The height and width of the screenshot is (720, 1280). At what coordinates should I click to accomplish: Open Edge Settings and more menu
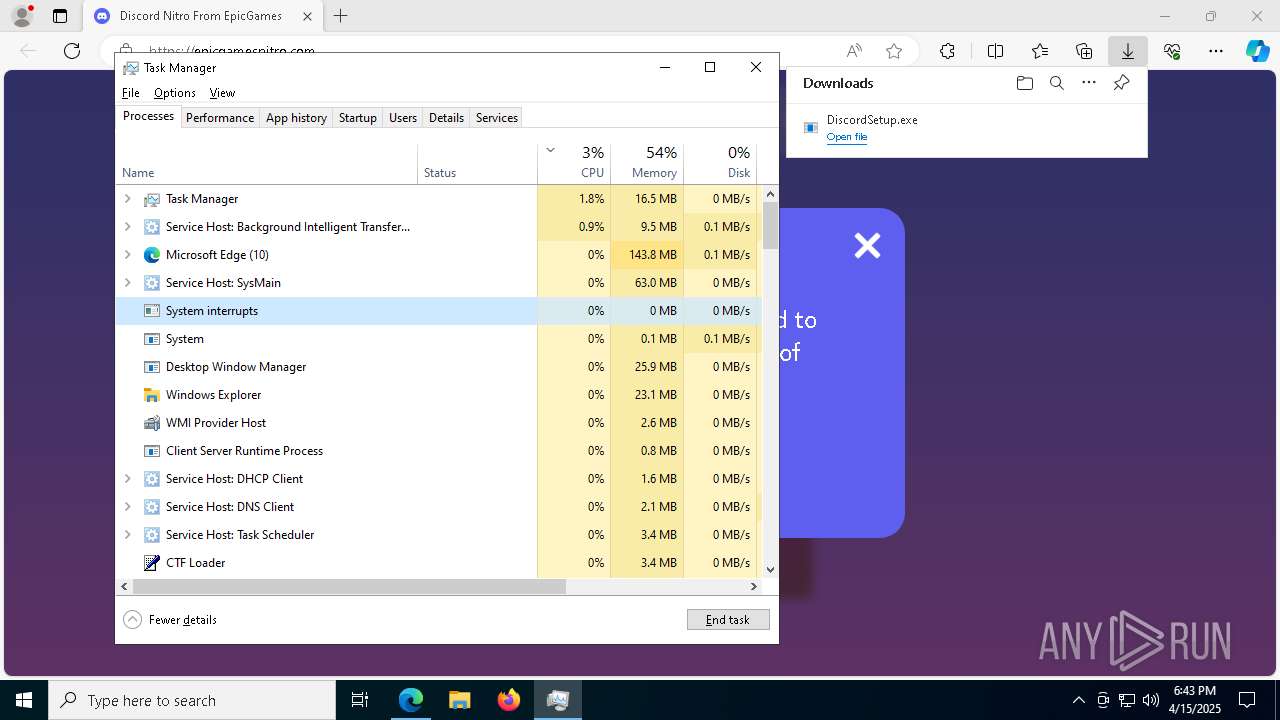pos(1216,51)
